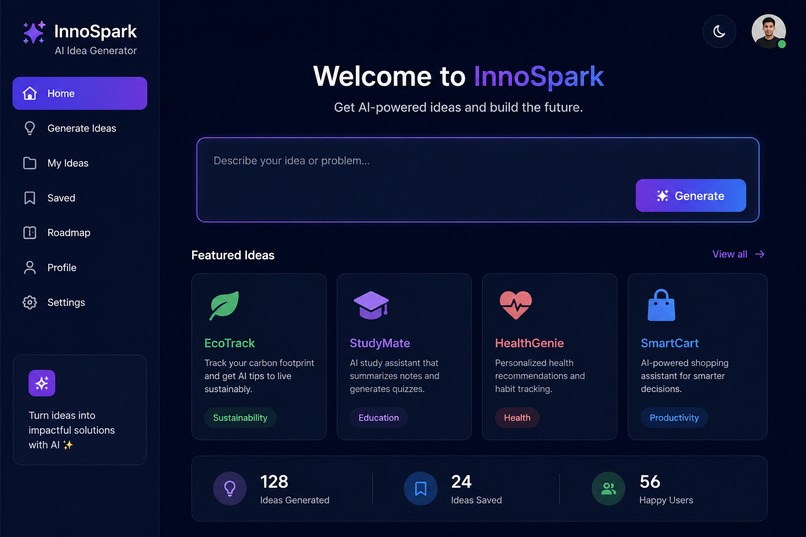Select the Home house icon in sidebar

[30, 94]
